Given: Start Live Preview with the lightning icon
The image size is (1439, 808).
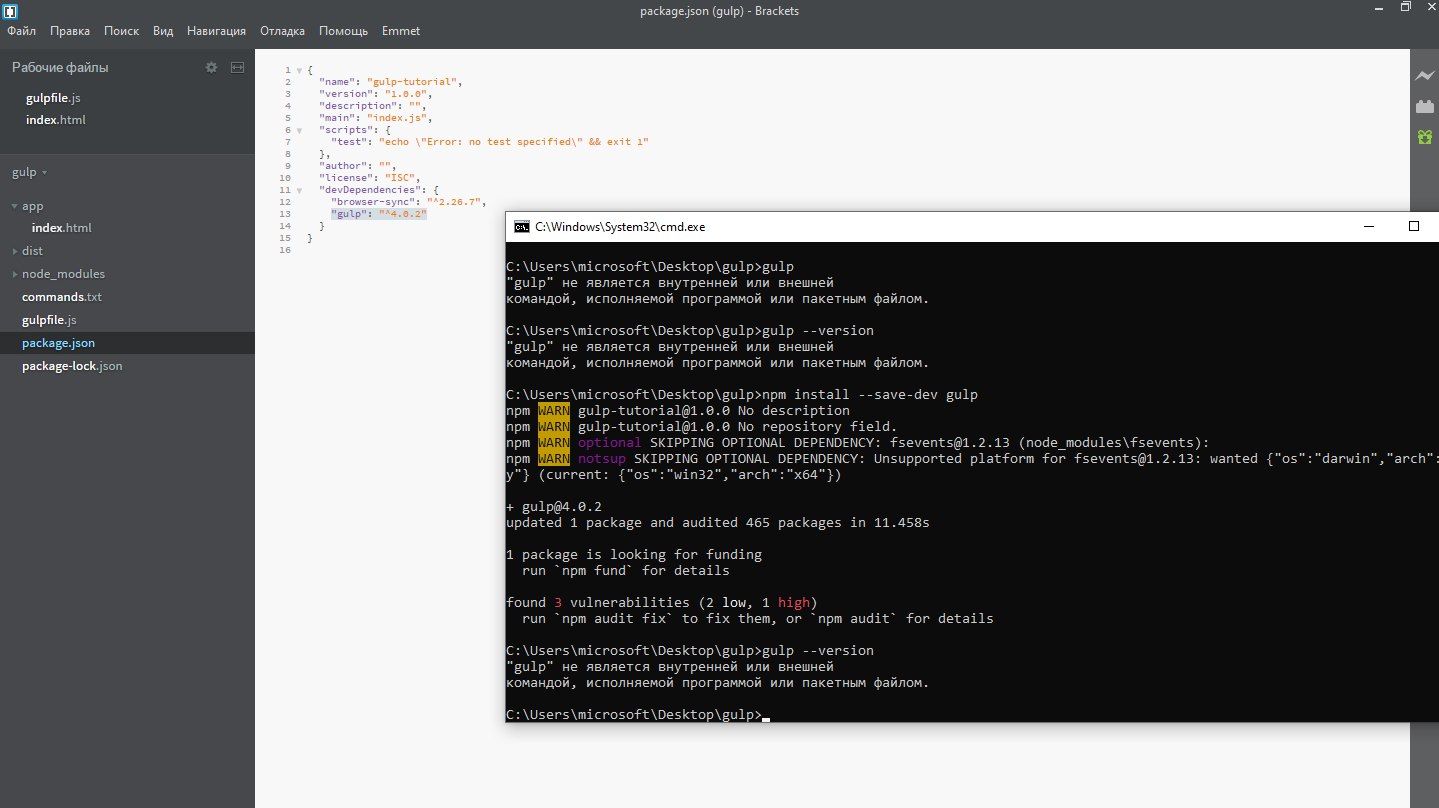Looking at the screenshot, I should pos(1424,76).
